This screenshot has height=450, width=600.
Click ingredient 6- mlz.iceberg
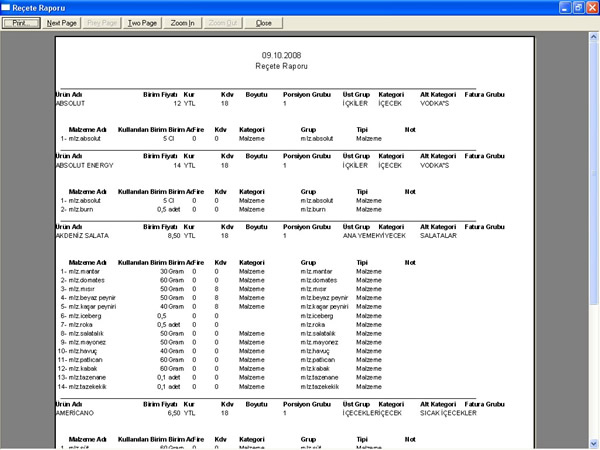click(x=81, y=316)
